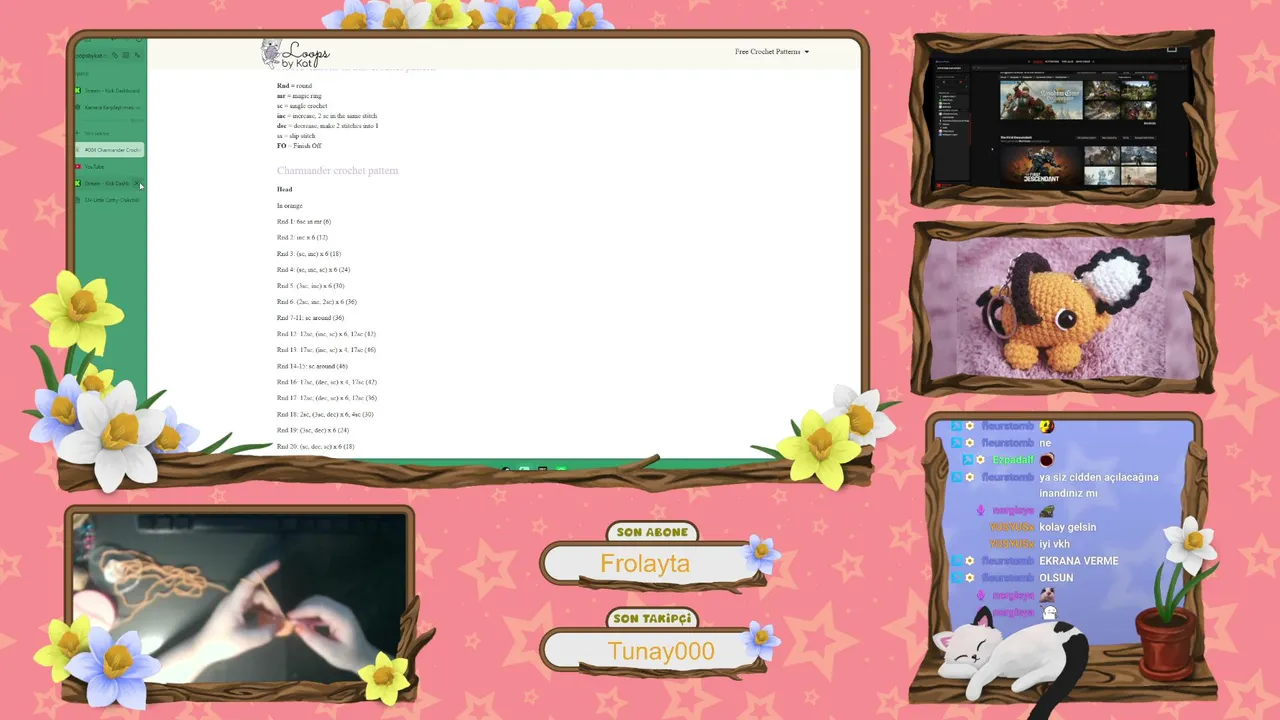The height and width of the screenshot is (720, 1280).
Task: Open the Little Cathy Crochet sidebar tab
Action: point(109,200)
